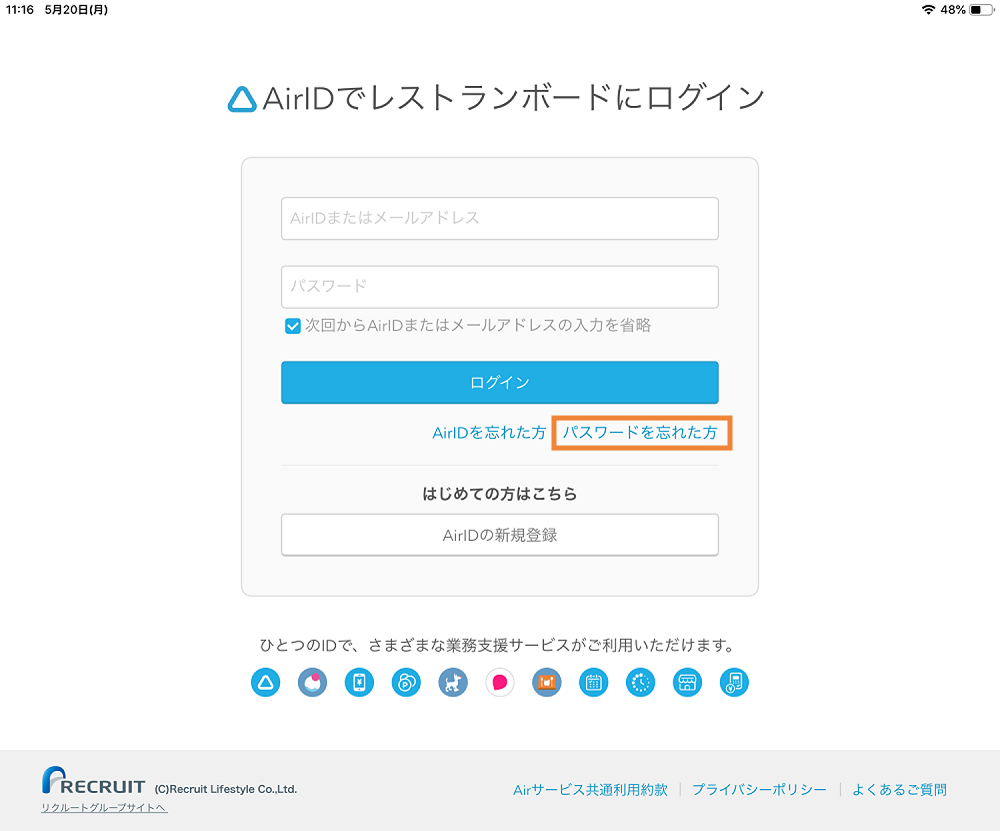Click the はじめての方はこちら heading text

[x=500, y=494]
